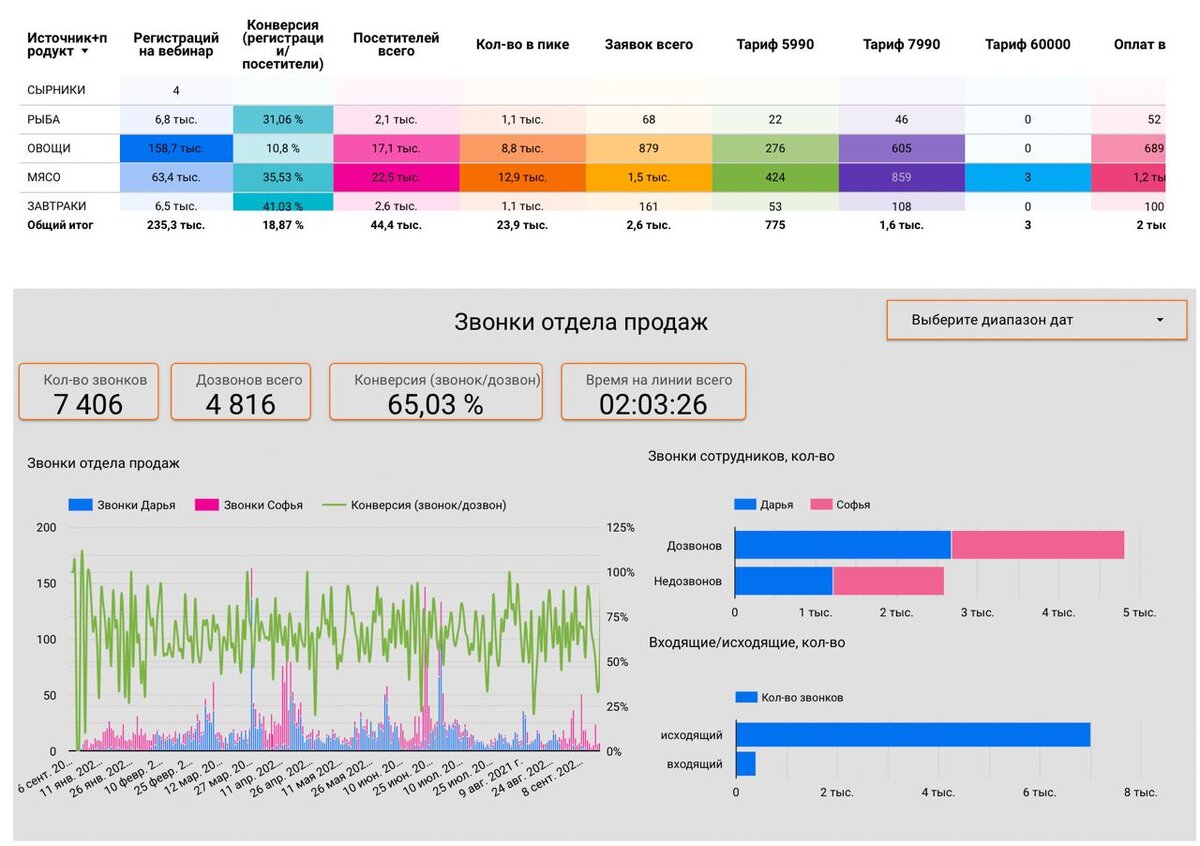This screenshot has height=846, width=1200.
Task: Select the Кол-во звонков 7 406 scorecard
Action: (x=89, y=392)
